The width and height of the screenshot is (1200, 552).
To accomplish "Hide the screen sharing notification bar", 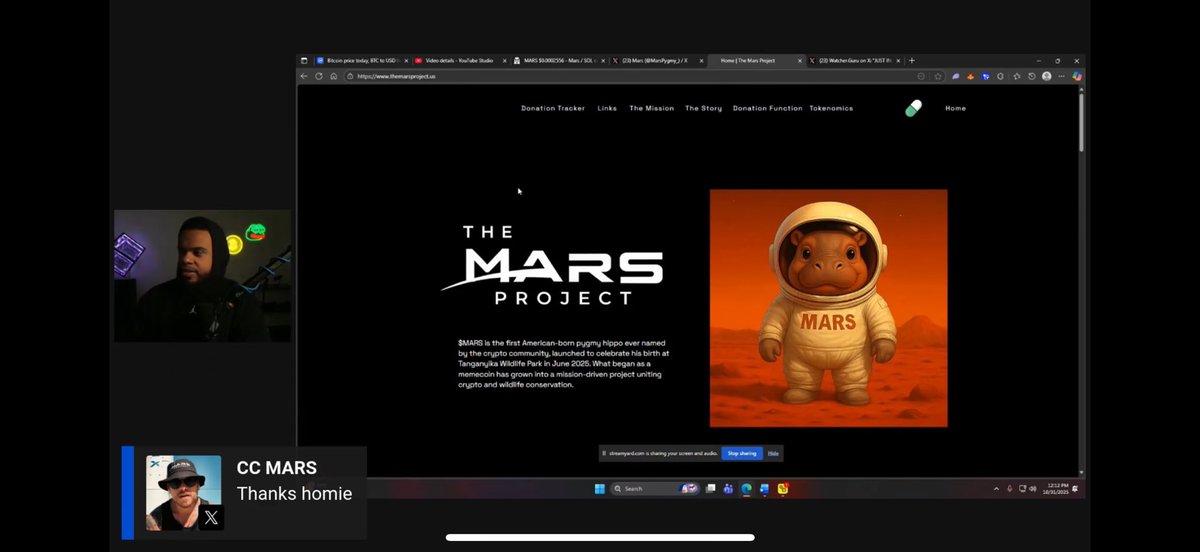I will click(773, 453).
